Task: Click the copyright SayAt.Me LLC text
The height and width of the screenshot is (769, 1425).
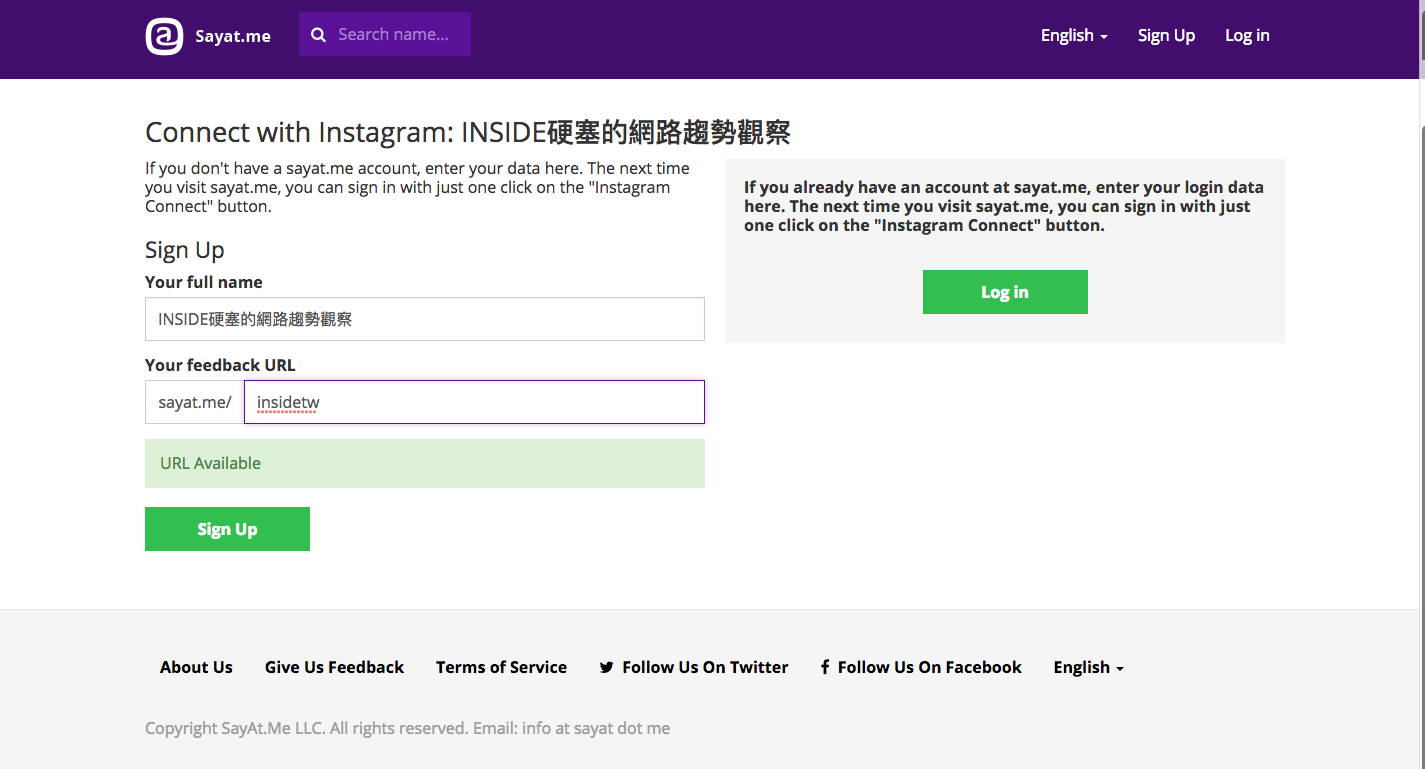Action: pos(407,728)
